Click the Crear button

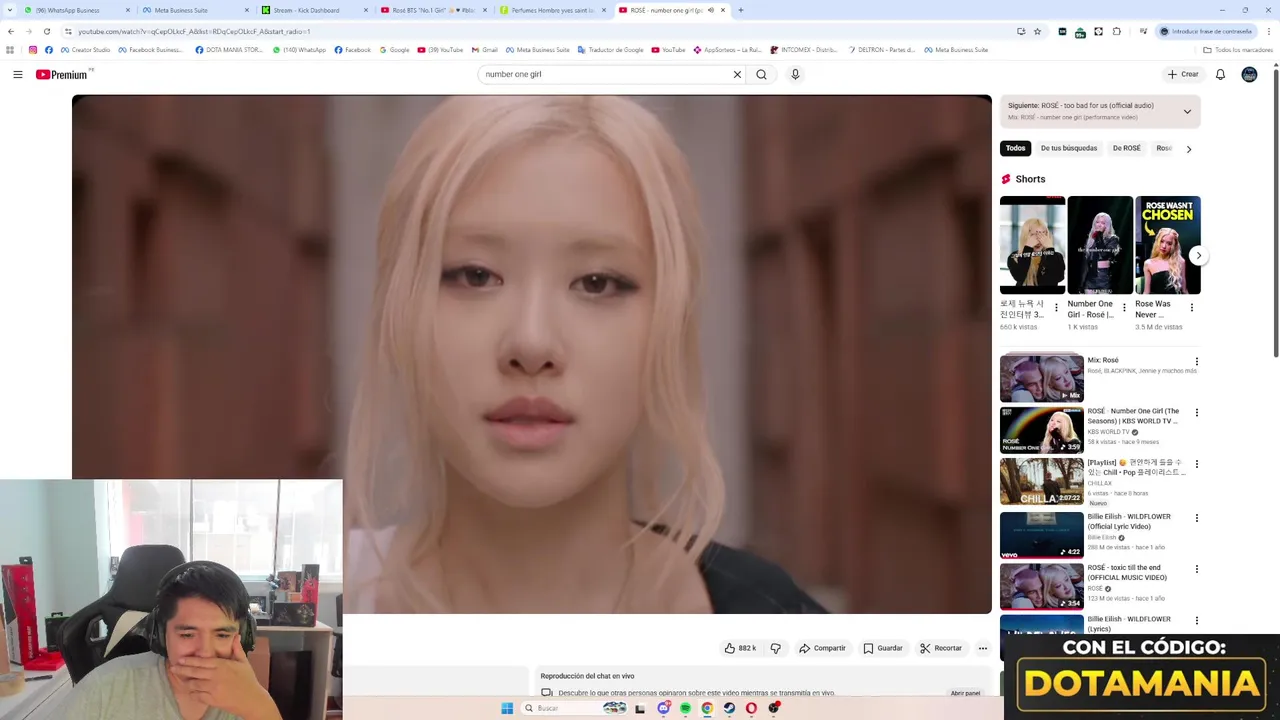[1183, 74]
